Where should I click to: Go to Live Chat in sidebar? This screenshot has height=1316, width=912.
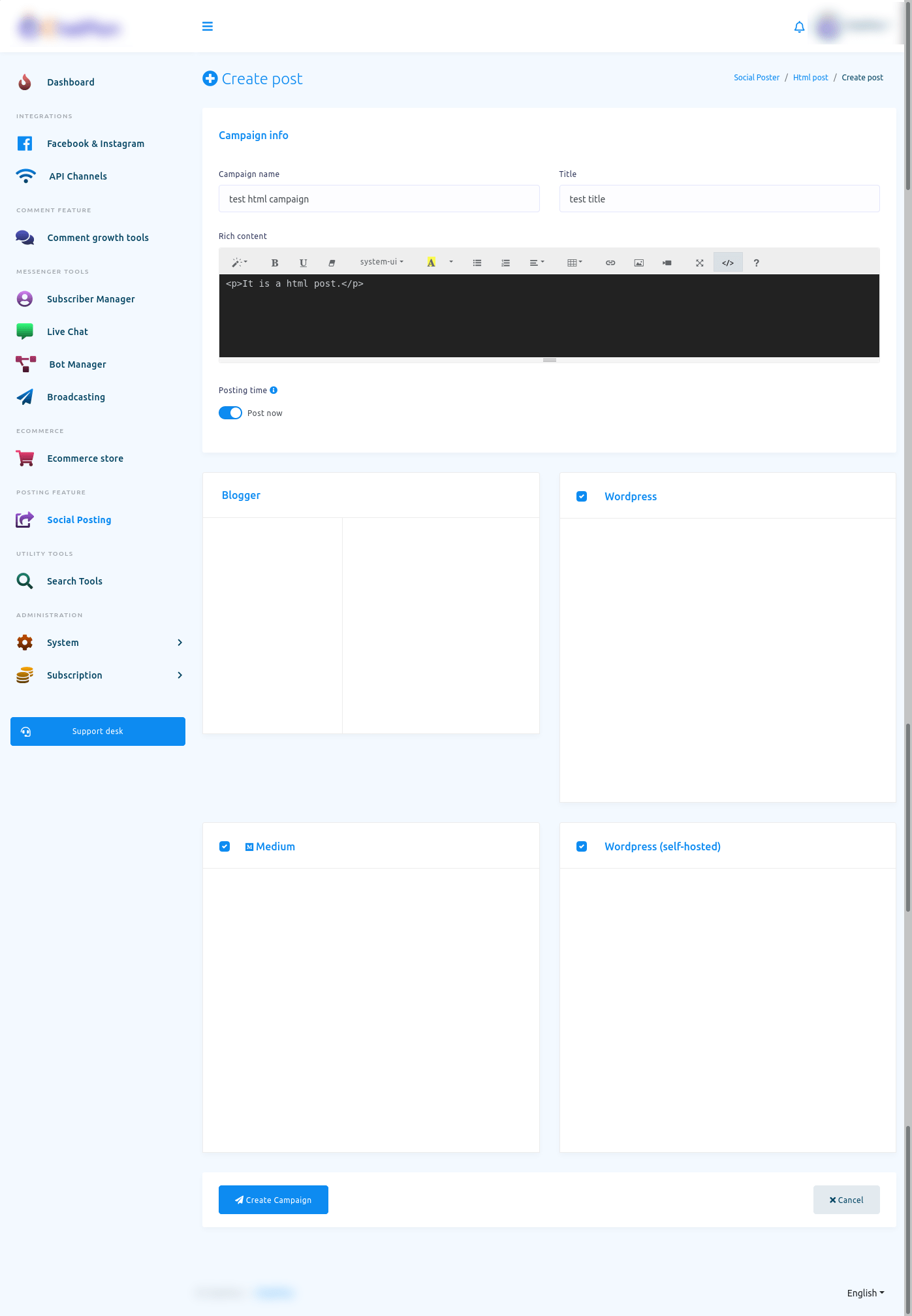[67, 332]
